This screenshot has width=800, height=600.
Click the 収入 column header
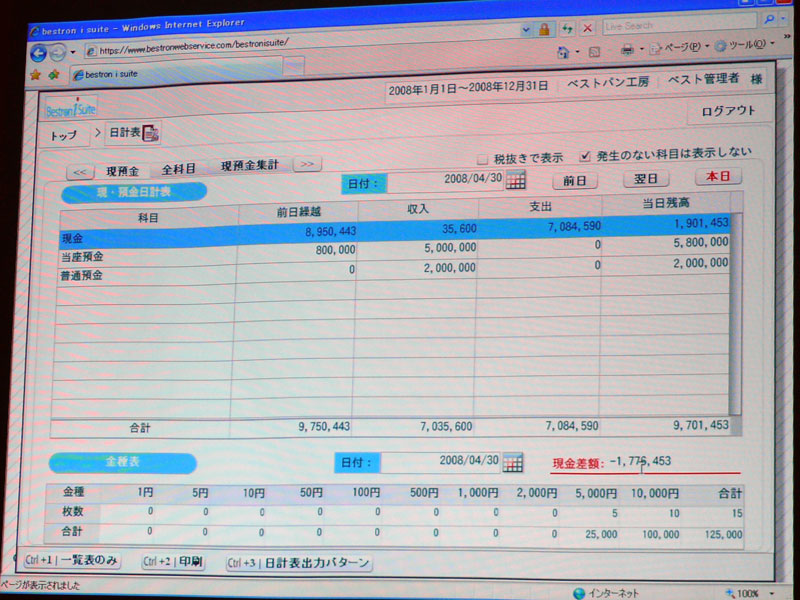(418, 209)
